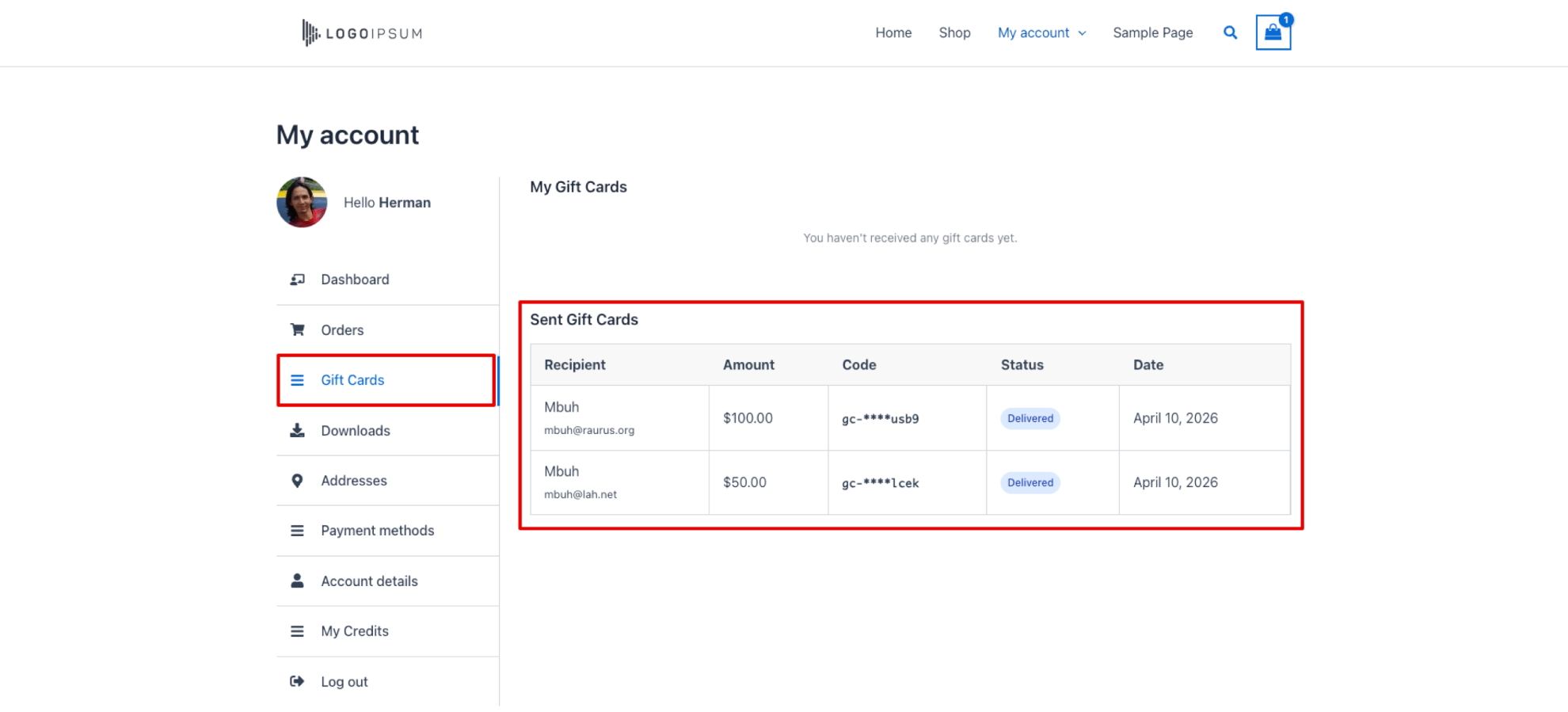The image size is (1568, 712).
Task: Click the Account details person icon
Action: tap(297, 581)
